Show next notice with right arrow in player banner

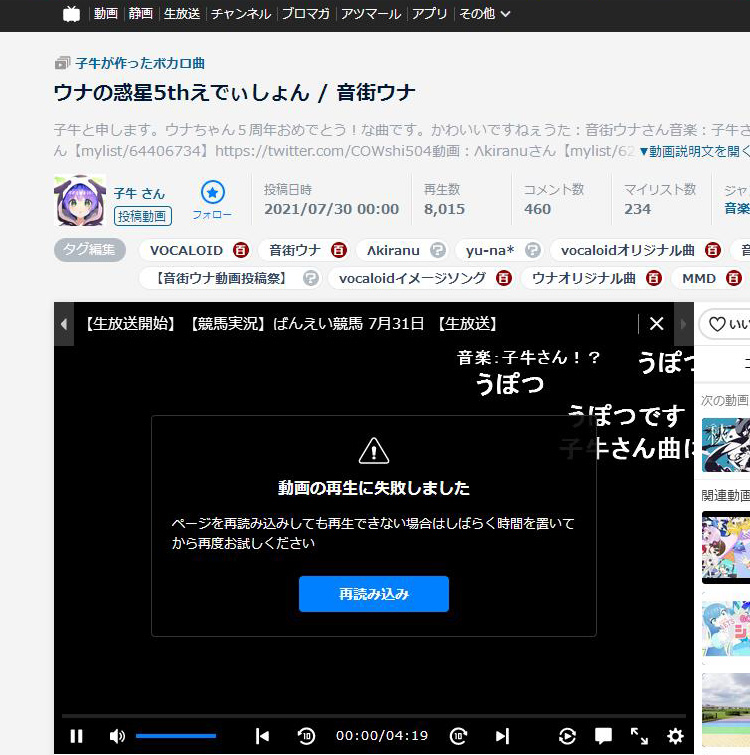[684, 324]
